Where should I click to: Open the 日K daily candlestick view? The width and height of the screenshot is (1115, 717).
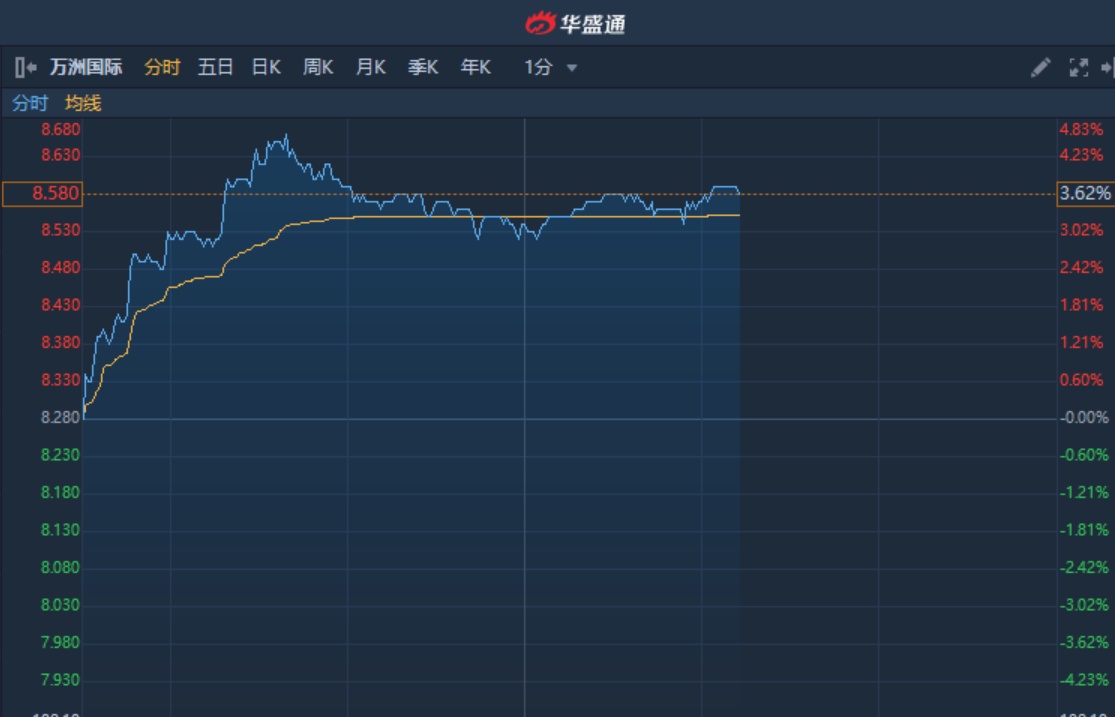coord(266,68)
